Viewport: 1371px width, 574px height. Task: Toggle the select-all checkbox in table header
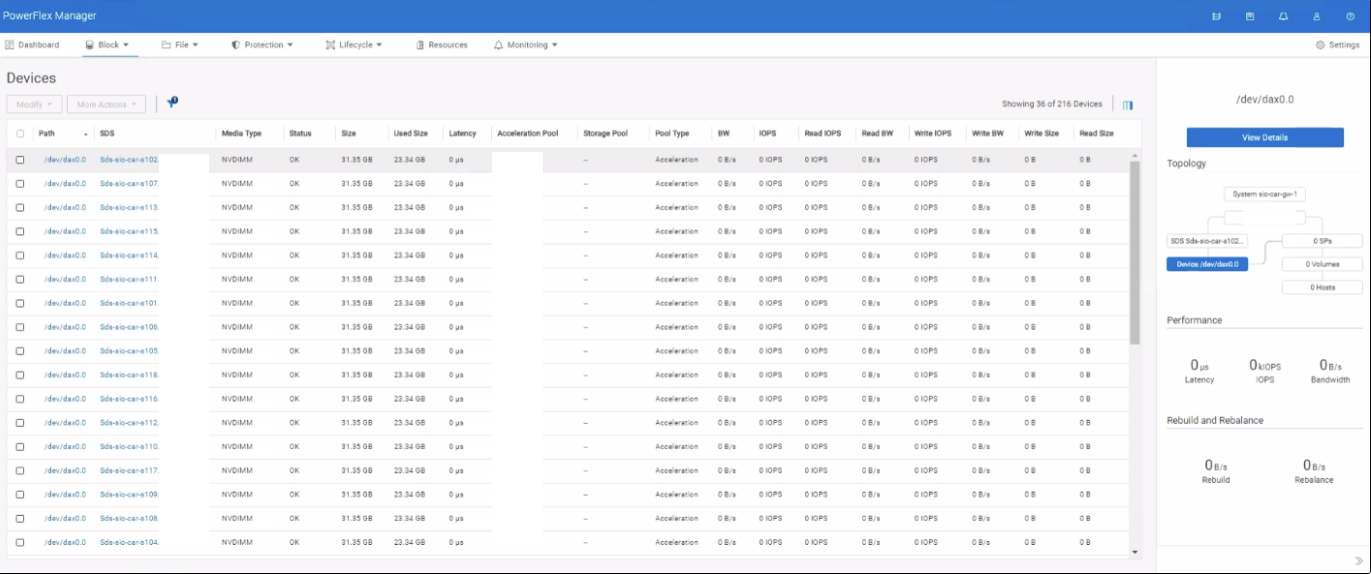pos(20,133)
